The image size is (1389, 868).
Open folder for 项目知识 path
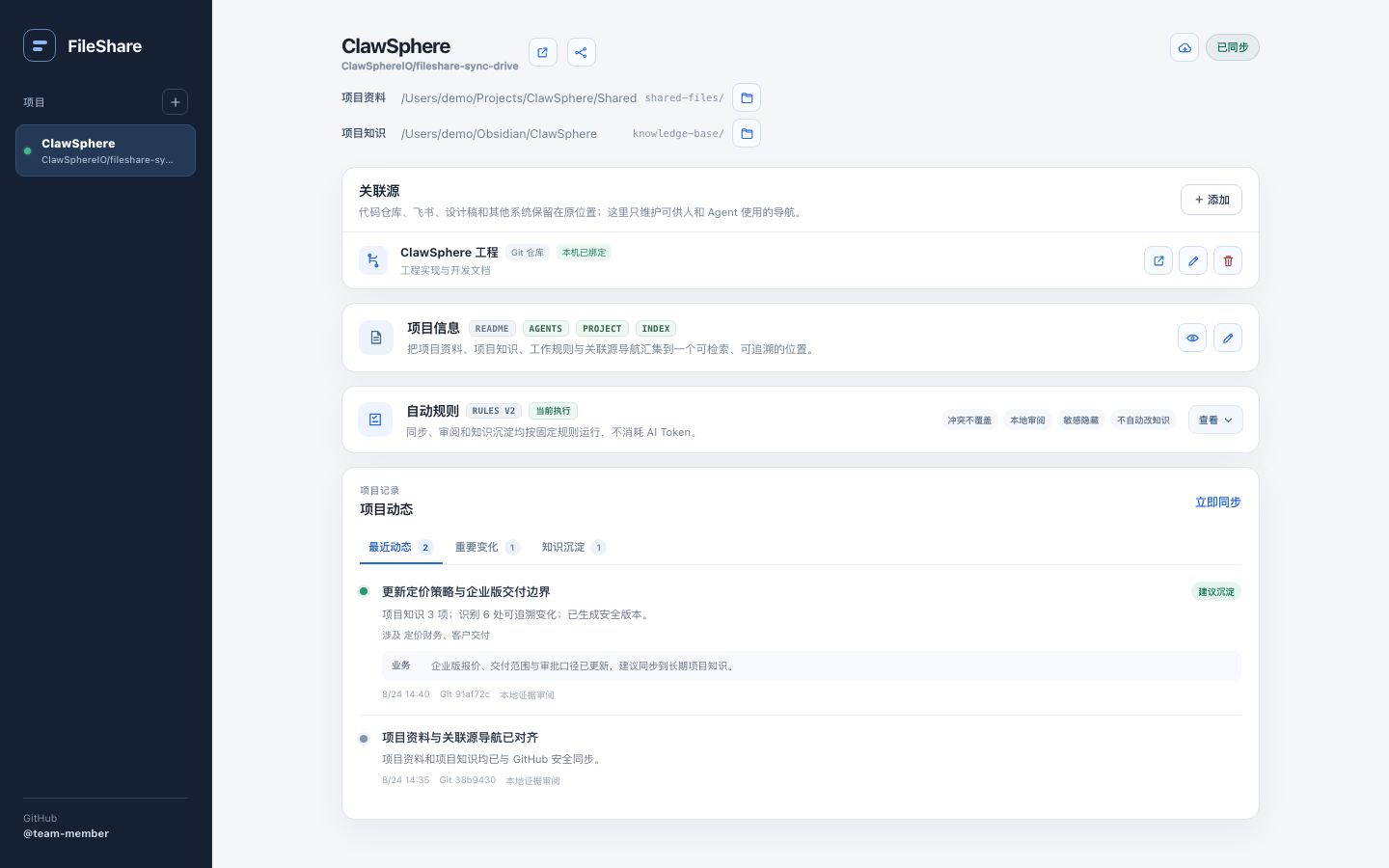tap(747, 133)
